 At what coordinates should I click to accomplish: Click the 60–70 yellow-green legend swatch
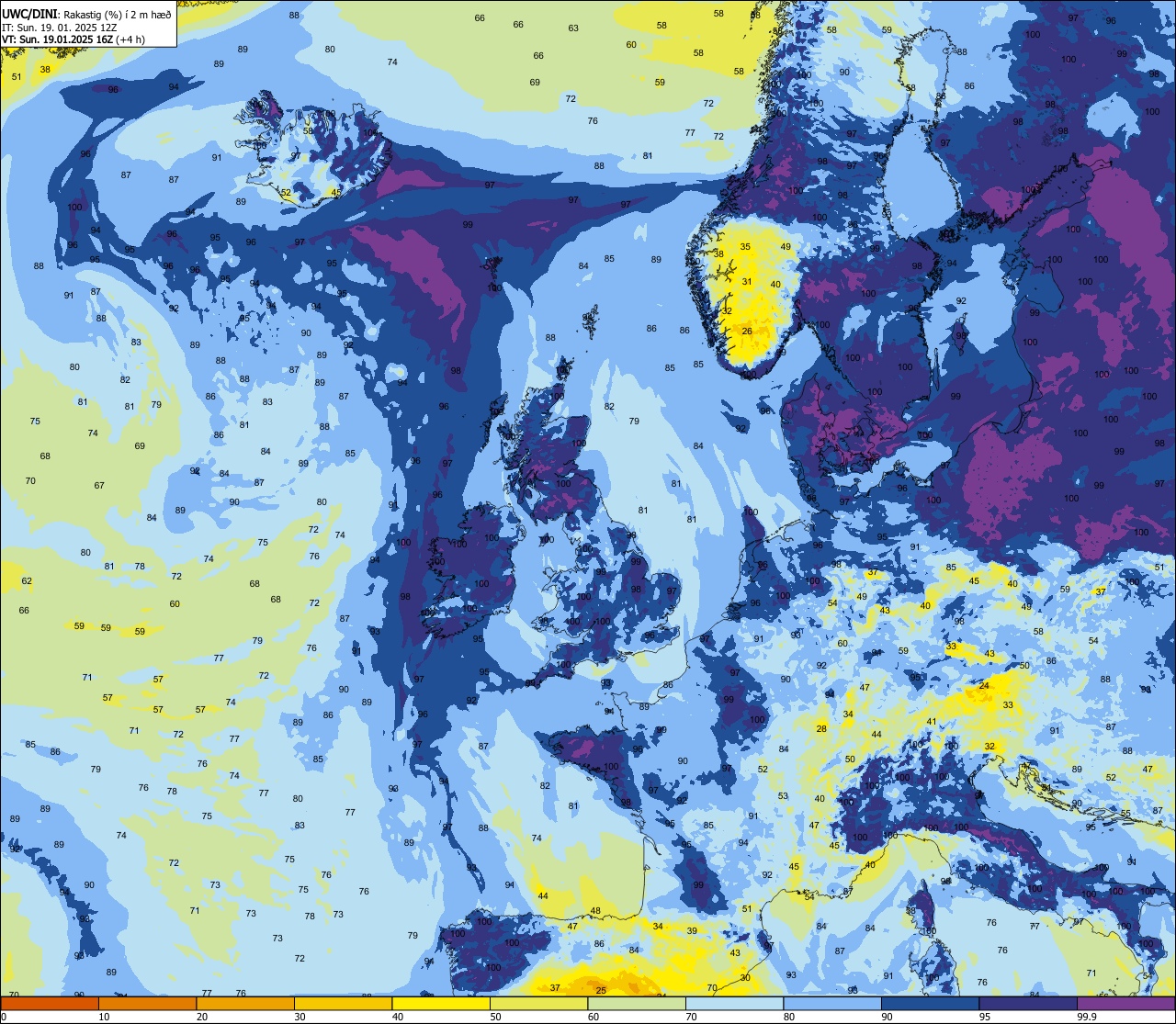point(637,1003)
